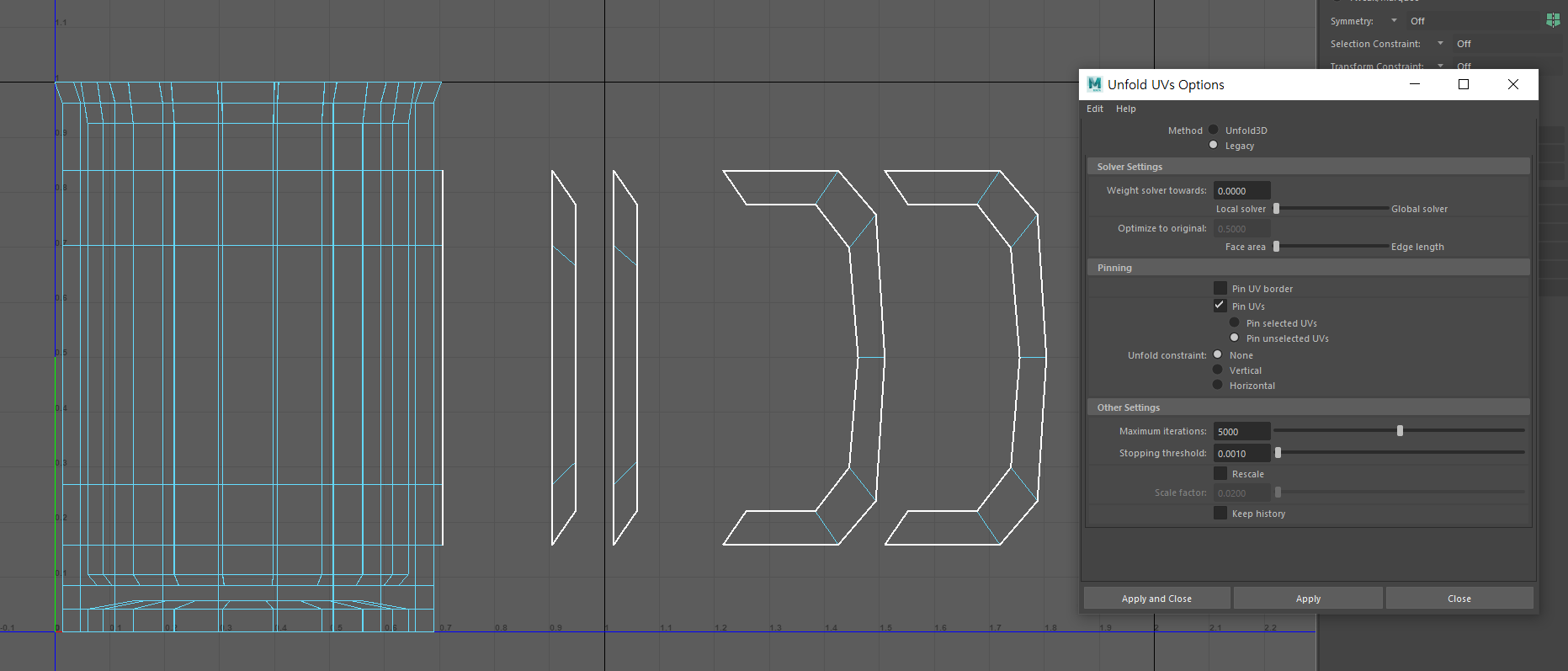Image resolution: width=1568 pixels, height=671 pixels.
Task: Click the Stopping threshold value field
Action: [1241, 453]
